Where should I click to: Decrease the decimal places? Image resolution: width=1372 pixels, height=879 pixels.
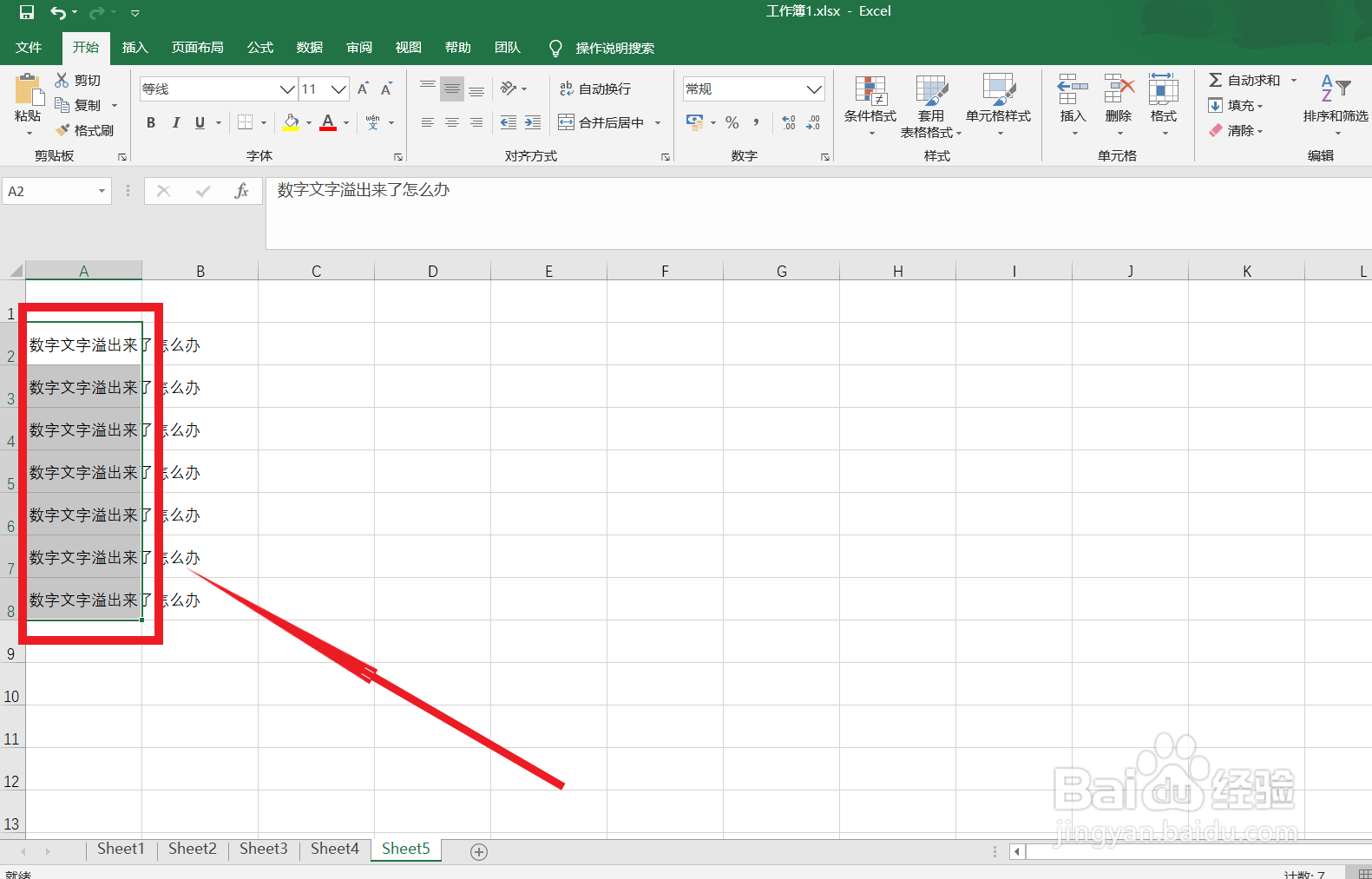[813, 122]
